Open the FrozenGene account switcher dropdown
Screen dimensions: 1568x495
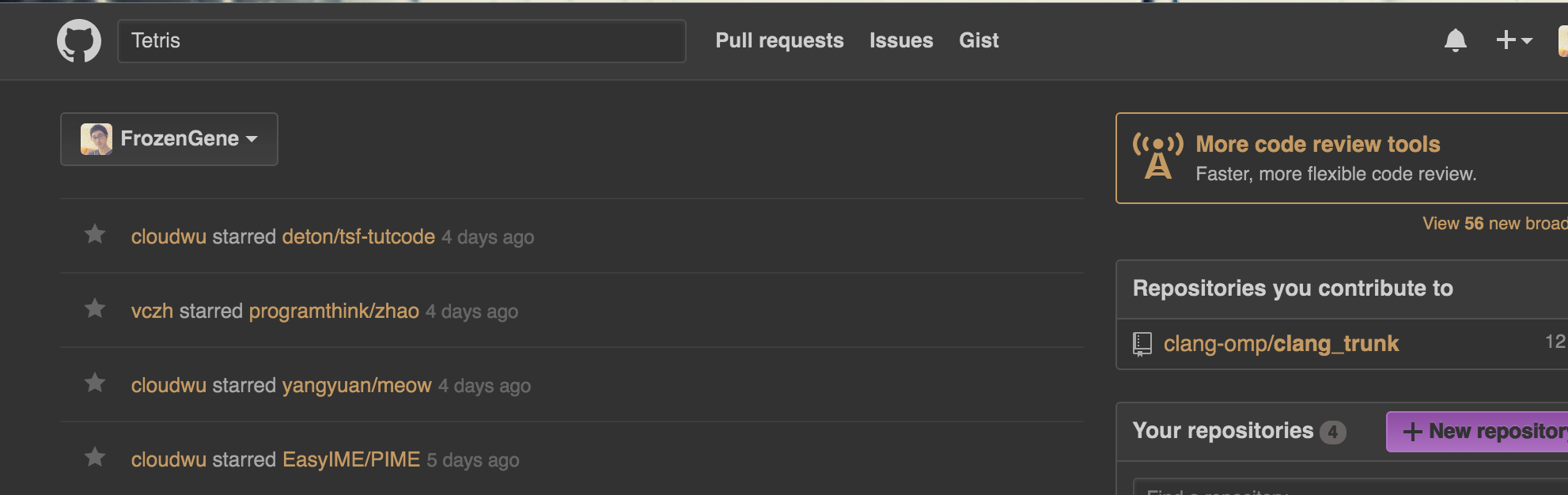pos(169,139)
